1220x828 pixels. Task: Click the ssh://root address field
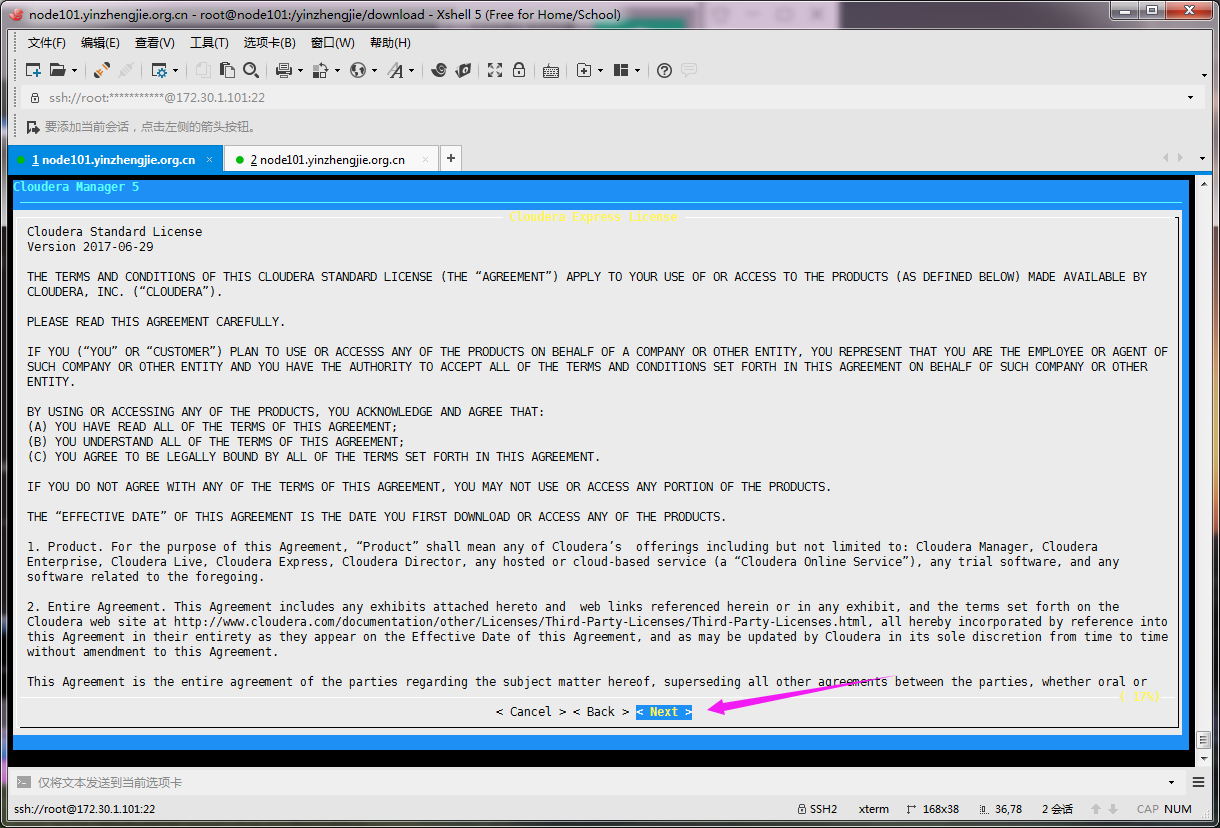tap(614, 98)
